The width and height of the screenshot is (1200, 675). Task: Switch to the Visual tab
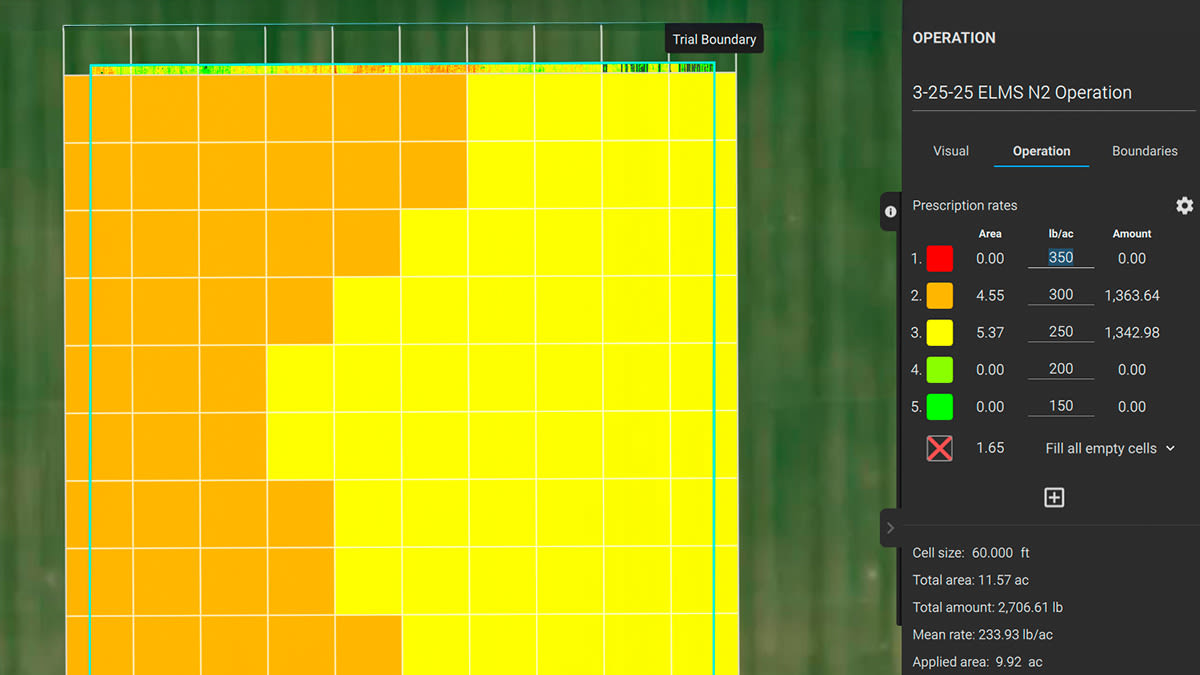click(x=950, y=151)
